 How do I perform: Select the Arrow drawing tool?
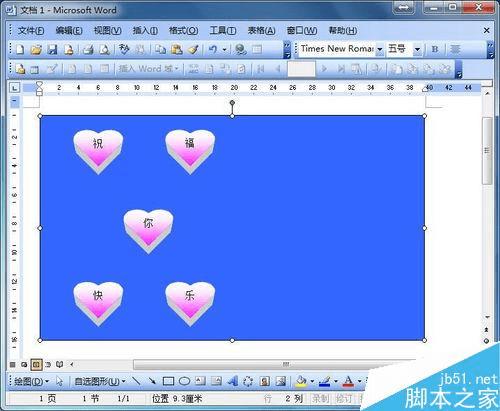(x=152, y=381)
